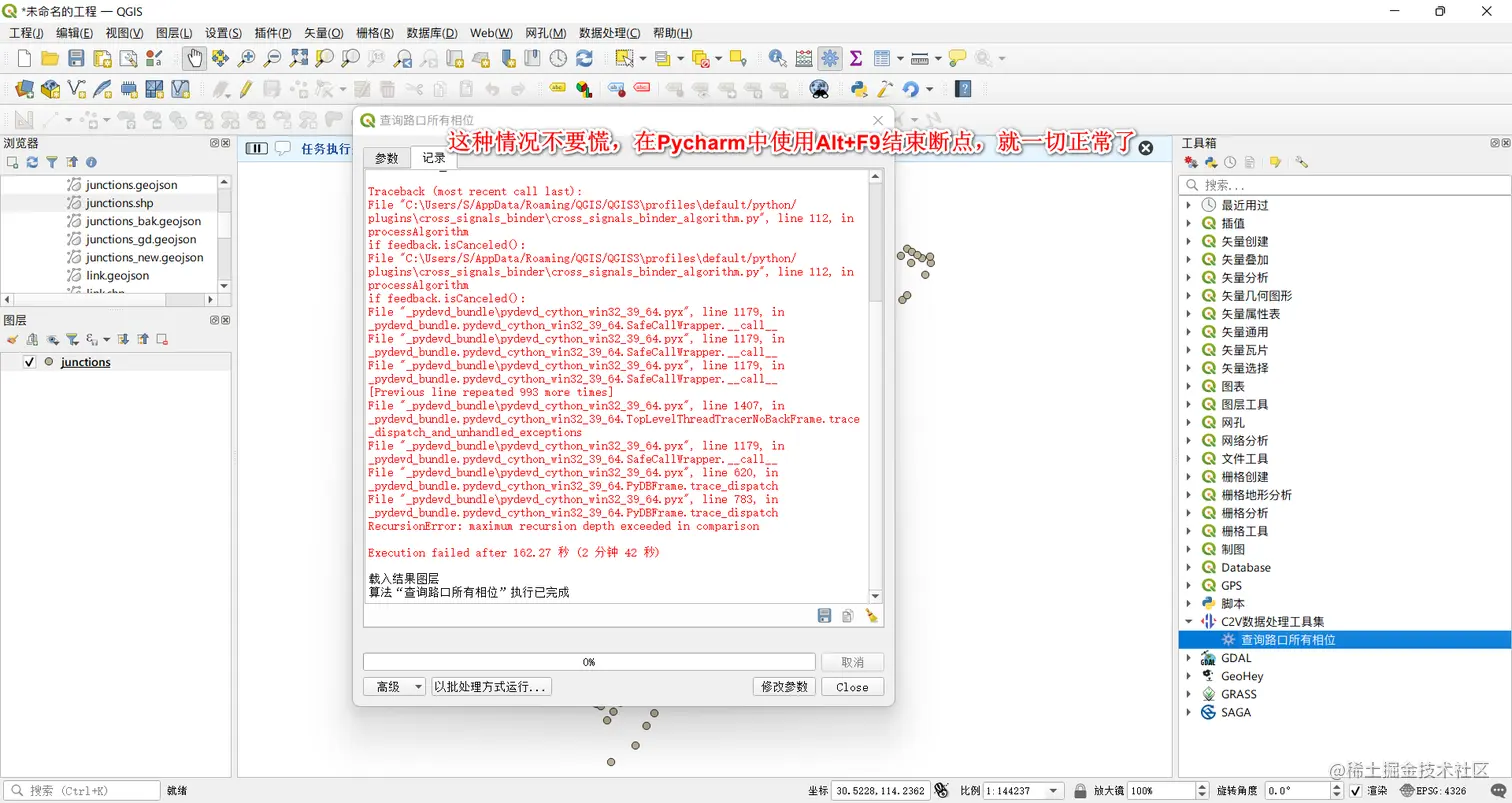
Task: Focus the locator search box at bottom left
Action: (81, 790)
